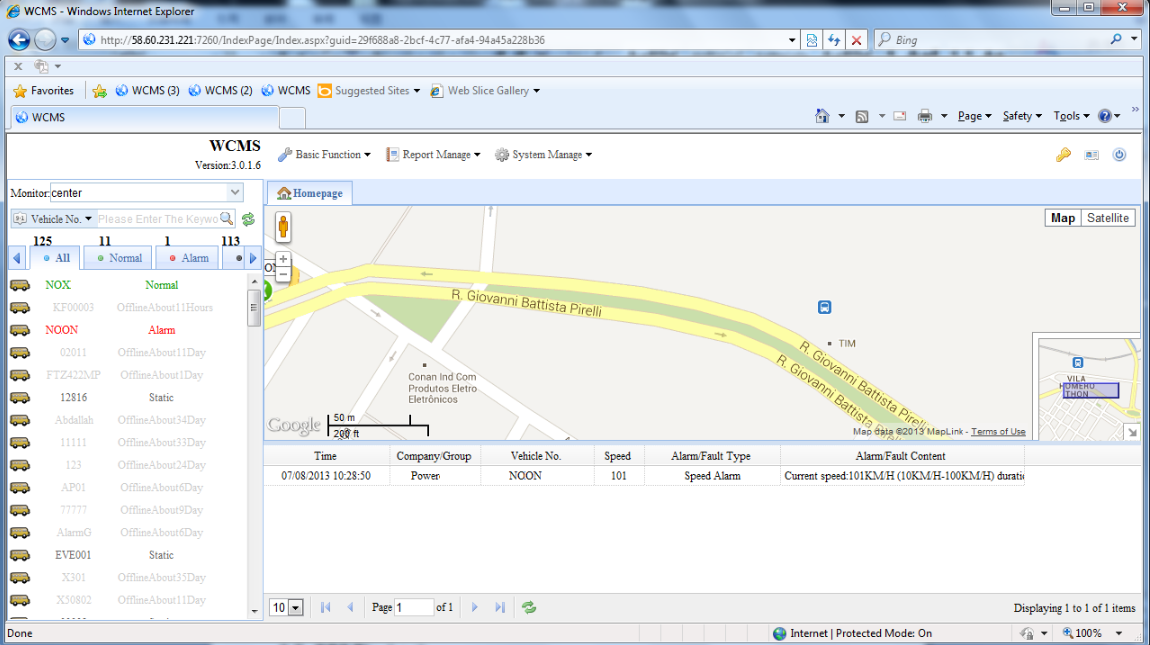The image size is (1150, 645).
Task: Click the bus icon next to NOON vehicle
Action: point(19,330)
